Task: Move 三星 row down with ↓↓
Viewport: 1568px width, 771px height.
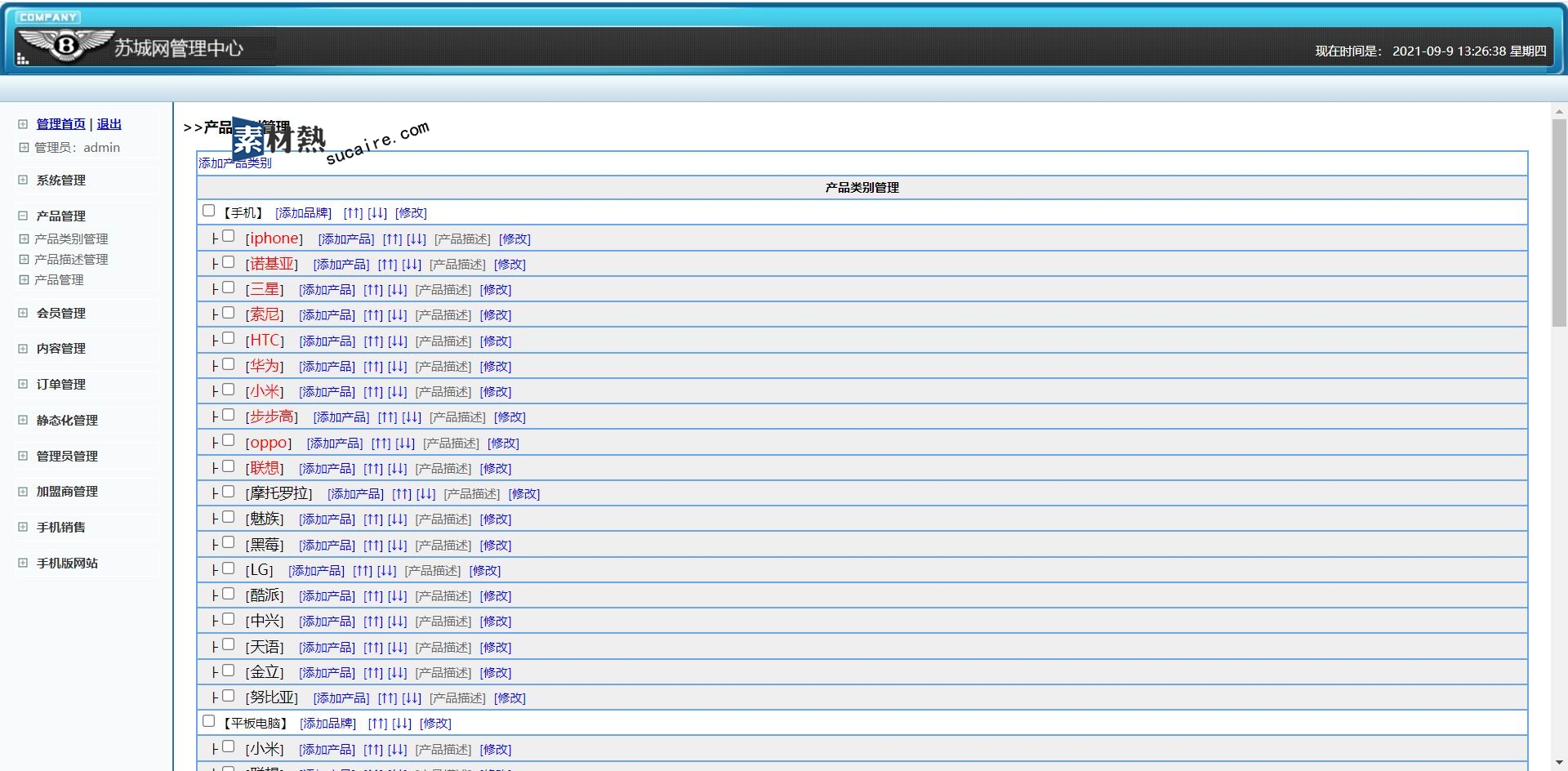Action: [398, 290]
